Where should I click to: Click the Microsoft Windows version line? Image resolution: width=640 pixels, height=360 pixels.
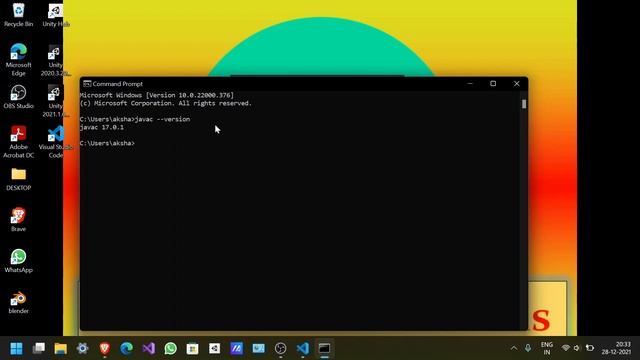point(157,95)
